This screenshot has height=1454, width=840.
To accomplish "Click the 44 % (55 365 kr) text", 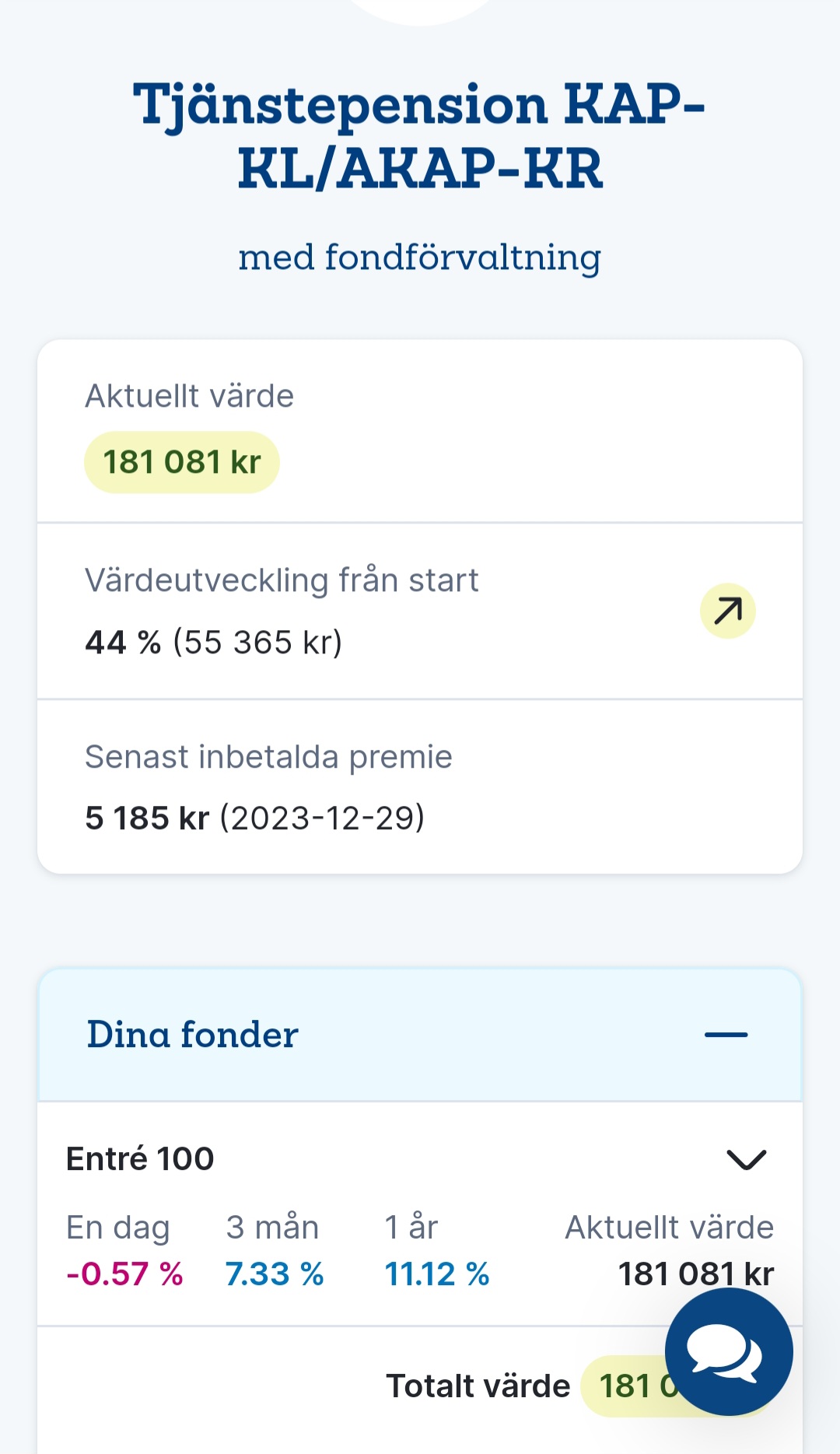I will [214, 643].
